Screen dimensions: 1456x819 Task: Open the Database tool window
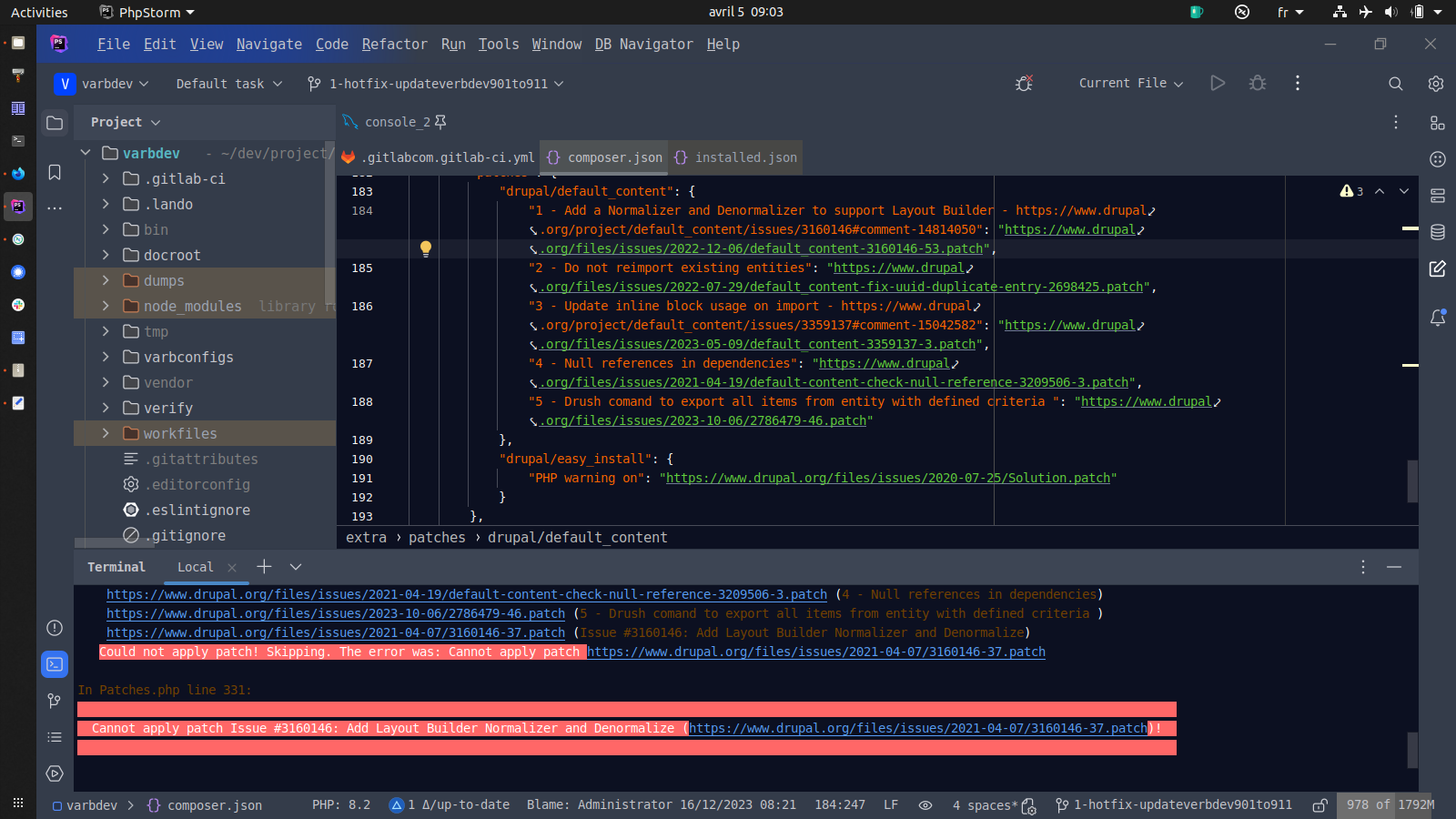[1438, 232]
